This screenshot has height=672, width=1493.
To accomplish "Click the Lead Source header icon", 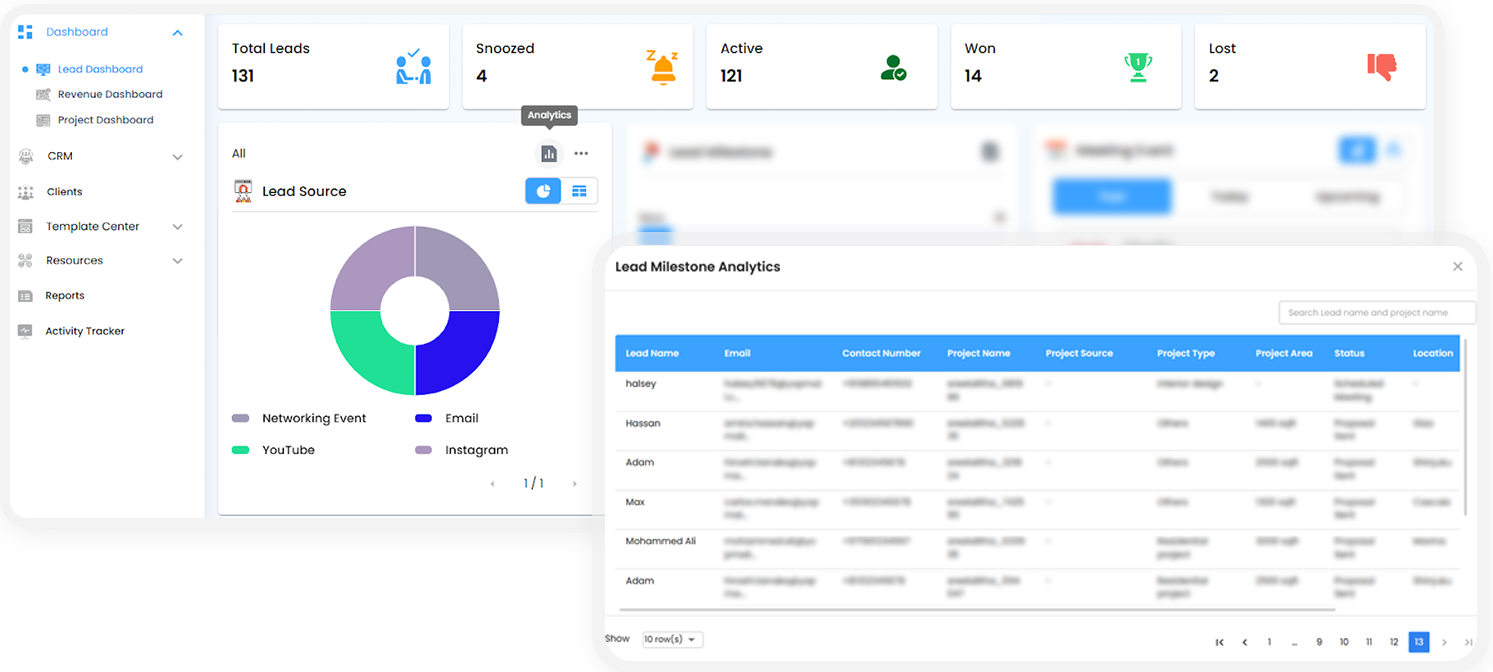I will (x=243, y=191).
